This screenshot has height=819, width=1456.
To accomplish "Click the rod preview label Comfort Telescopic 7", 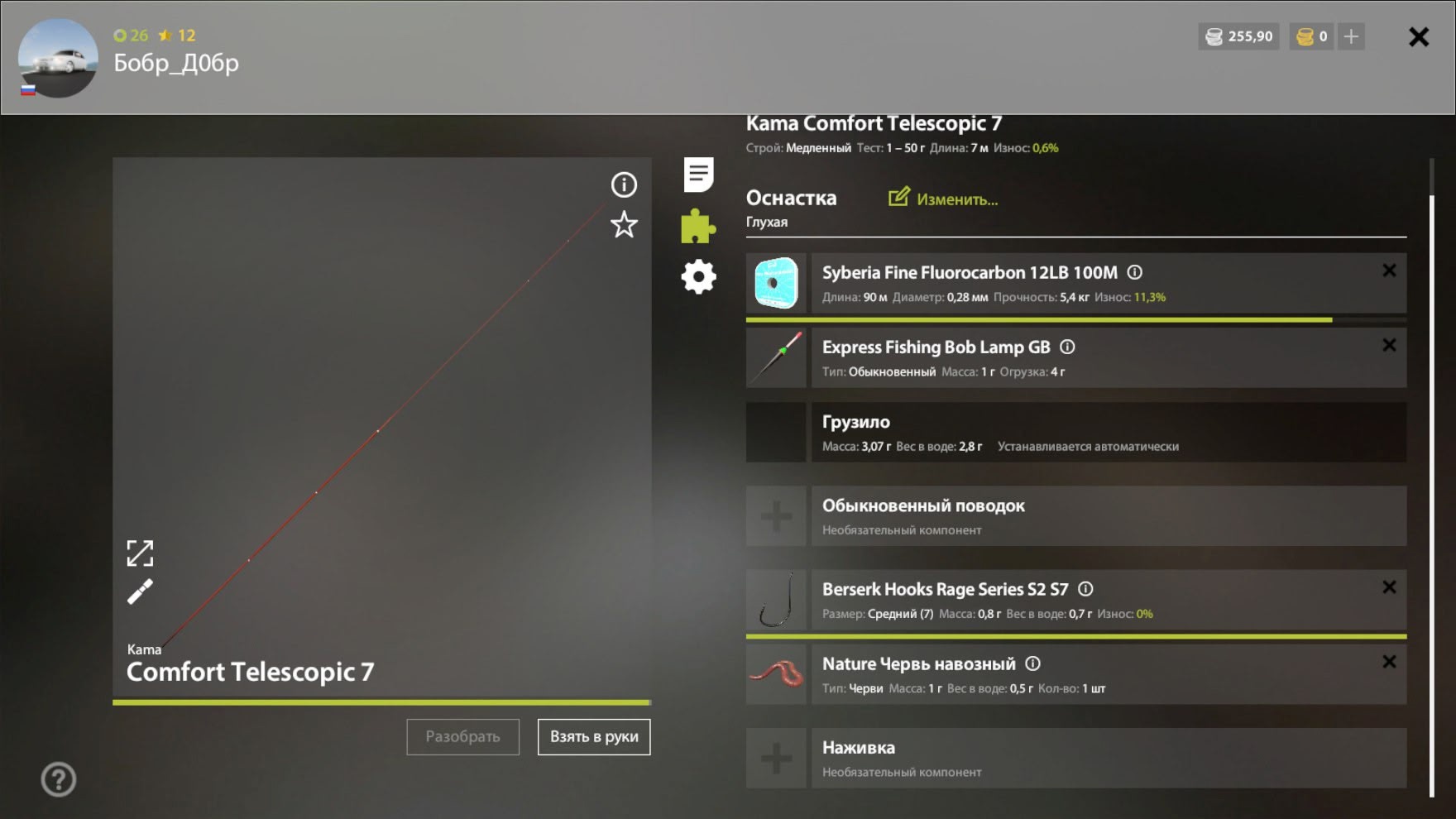I will pos(250,672).
